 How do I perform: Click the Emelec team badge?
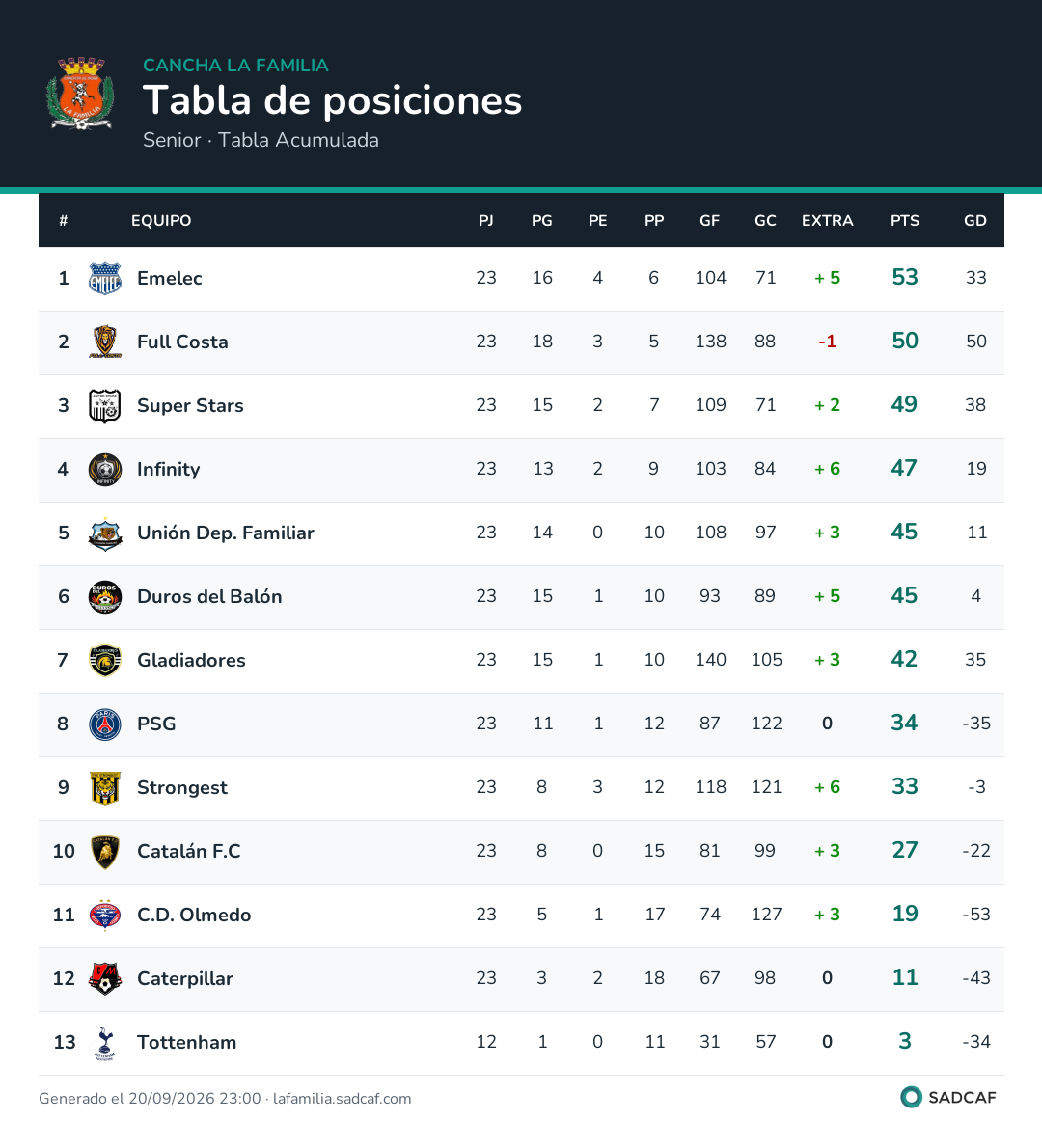point(105,278)
